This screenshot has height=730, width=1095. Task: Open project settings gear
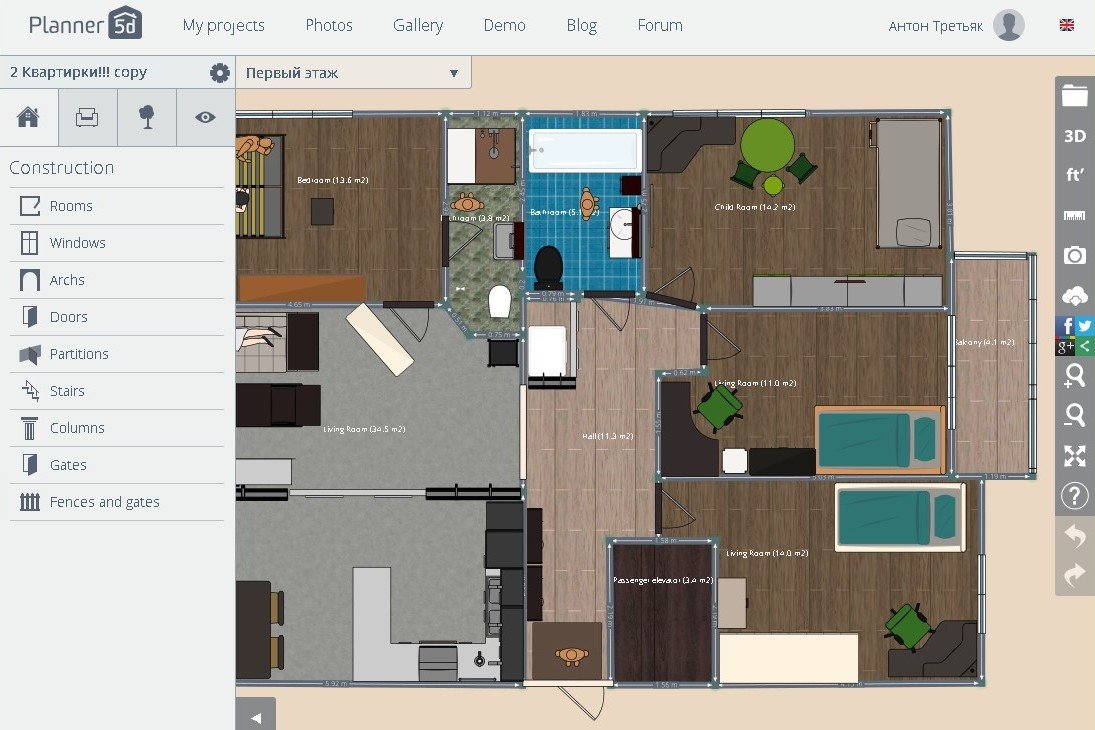click(219, 73)
